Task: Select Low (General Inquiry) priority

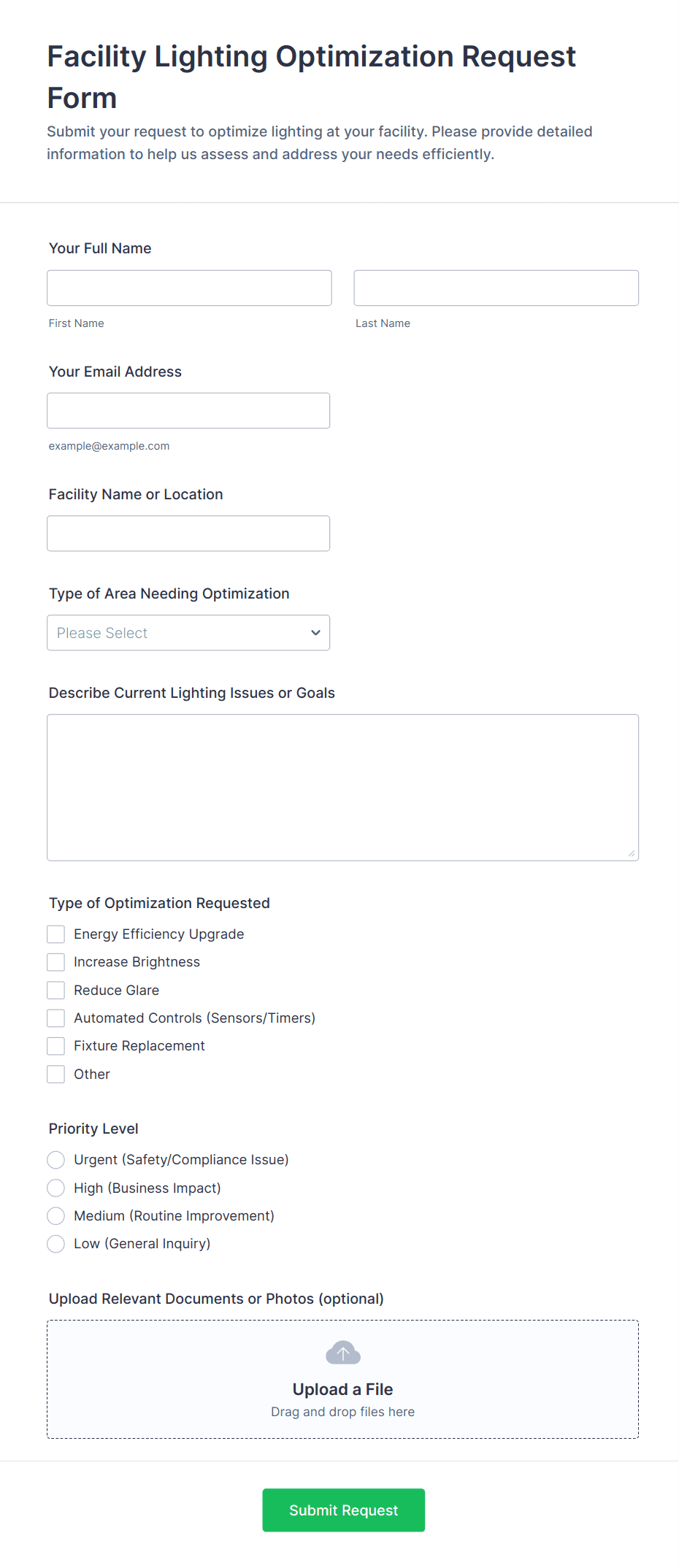Action: (x=56, y=1244)
